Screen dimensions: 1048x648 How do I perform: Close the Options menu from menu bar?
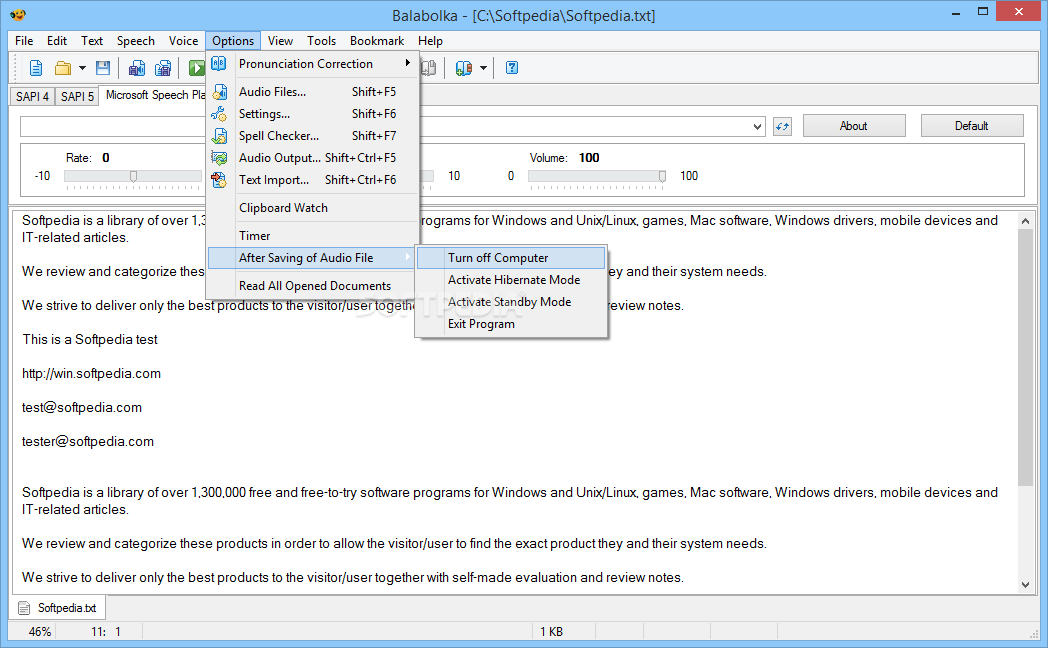click(x=233, y=41)
